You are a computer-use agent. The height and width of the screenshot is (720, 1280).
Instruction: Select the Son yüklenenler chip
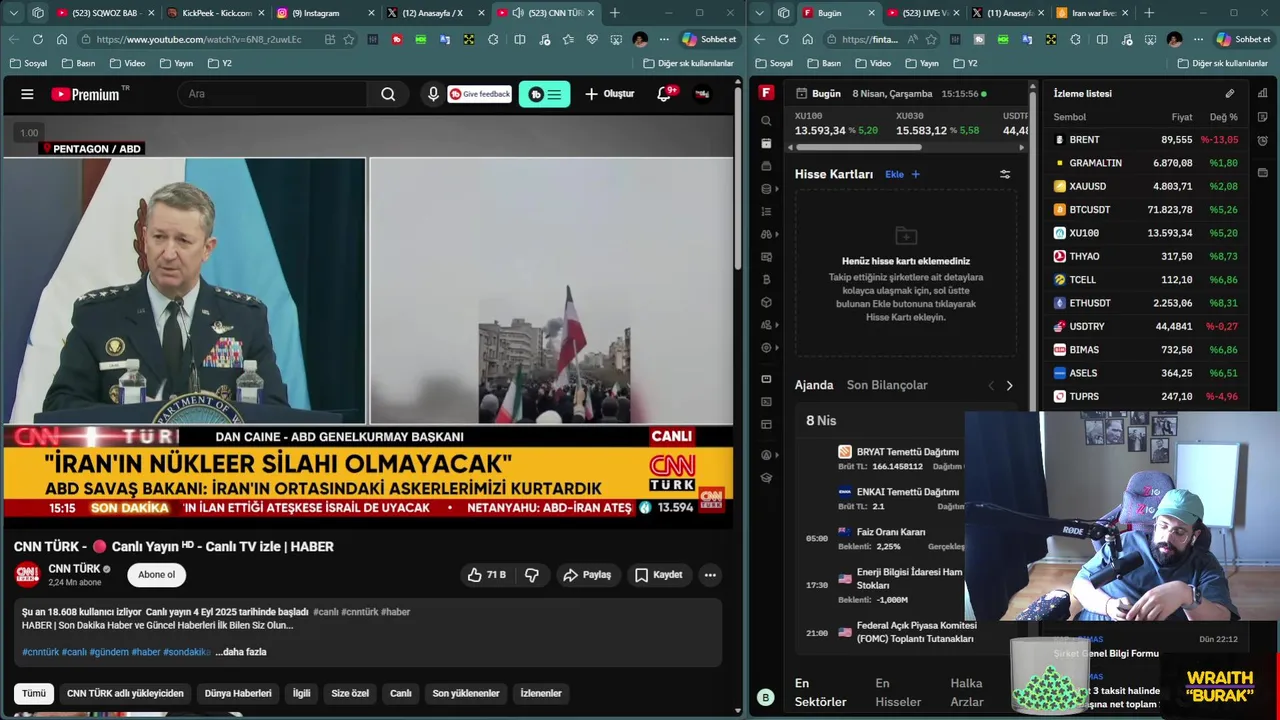[466, 693]
